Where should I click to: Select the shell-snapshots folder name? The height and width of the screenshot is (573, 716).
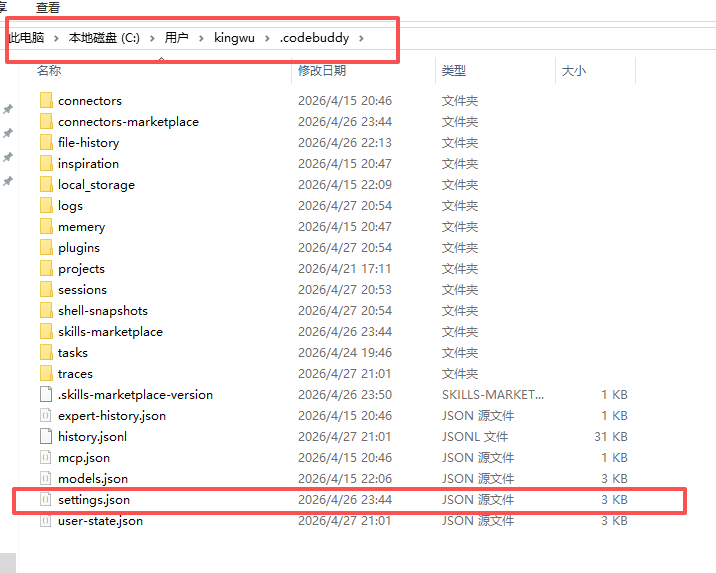coord(103,310)
